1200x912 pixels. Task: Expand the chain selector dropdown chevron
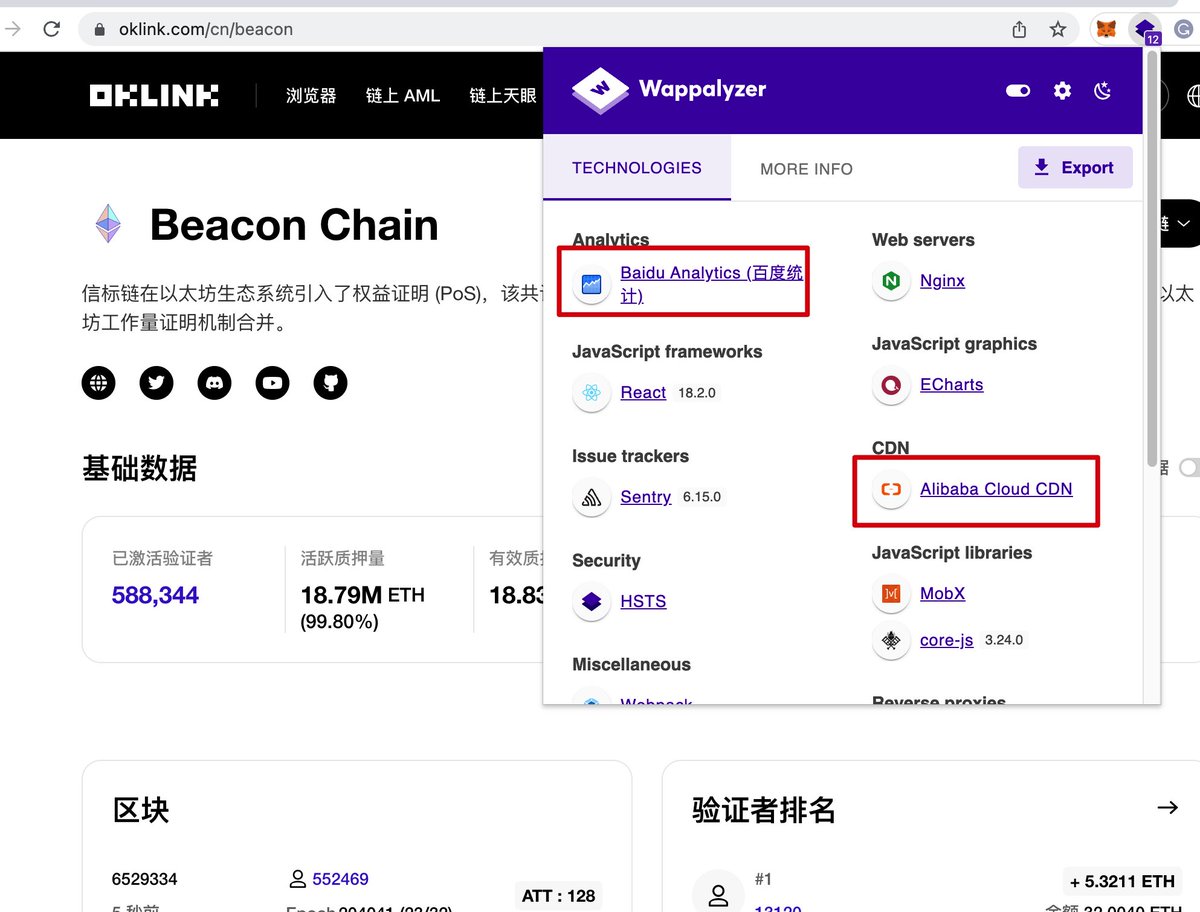pos(1183,222)
